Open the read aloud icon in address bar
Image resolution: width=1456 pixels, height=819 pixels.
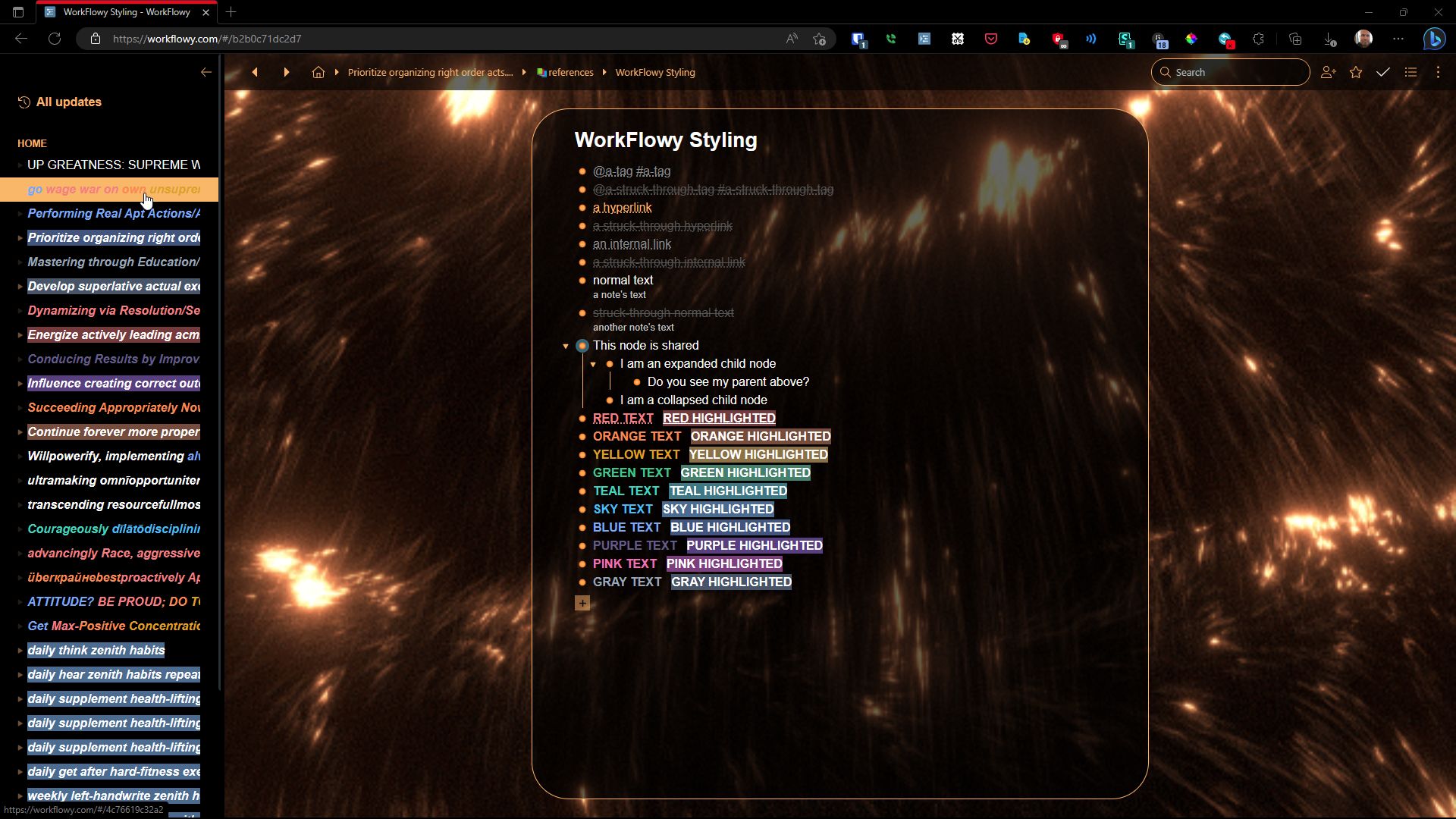(792, 39)
